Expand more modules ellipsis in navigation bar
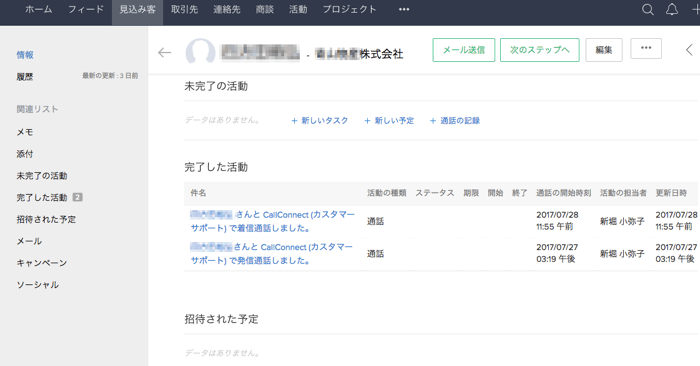The height and width of the screenshot is (366, 700). click(x=404, y=9)
